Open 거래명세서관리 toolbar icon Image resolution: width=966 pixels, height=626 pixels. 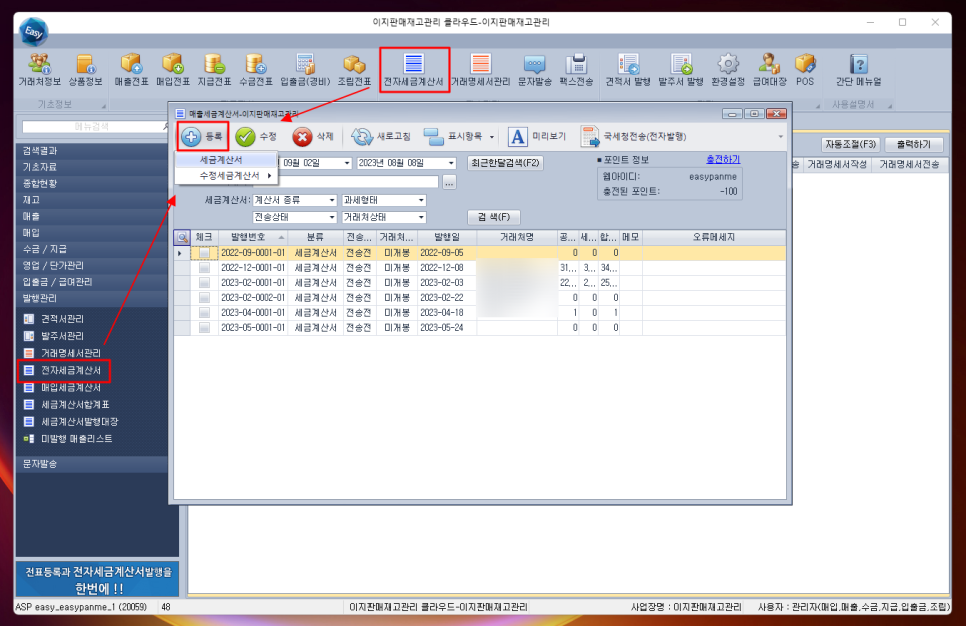pyautogui.click(x=481, y=70)
